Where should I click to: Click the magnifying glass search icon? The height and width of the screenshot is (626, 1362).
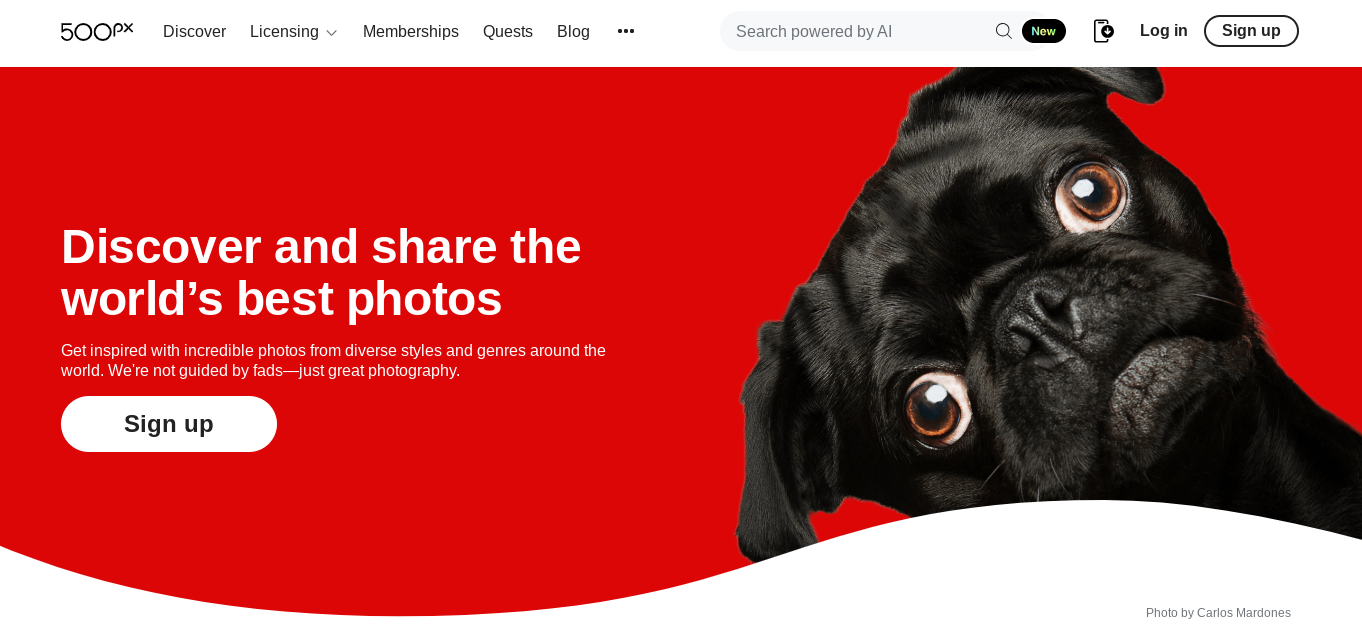click(x=1003, y=31)
